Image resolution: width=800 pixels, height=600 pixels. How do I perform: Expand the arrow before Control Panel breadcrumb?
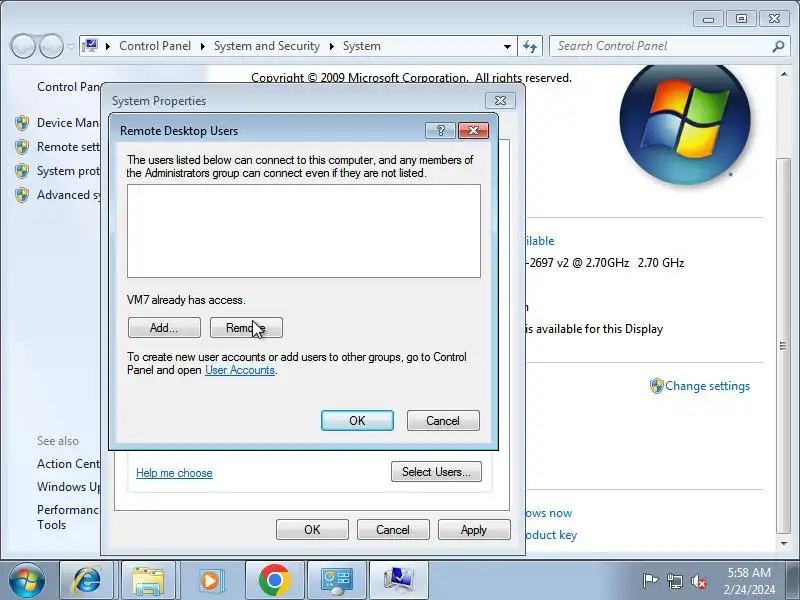click(x=108, y=46)
